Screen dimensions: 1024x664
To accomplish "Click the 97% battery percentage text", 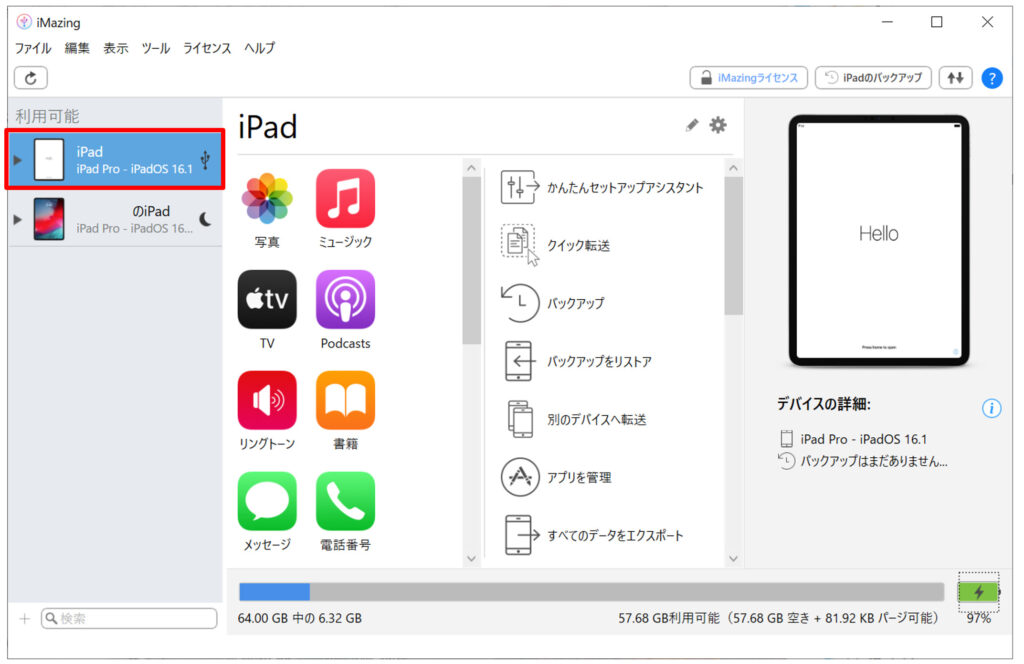I will [x=978, y=618].
